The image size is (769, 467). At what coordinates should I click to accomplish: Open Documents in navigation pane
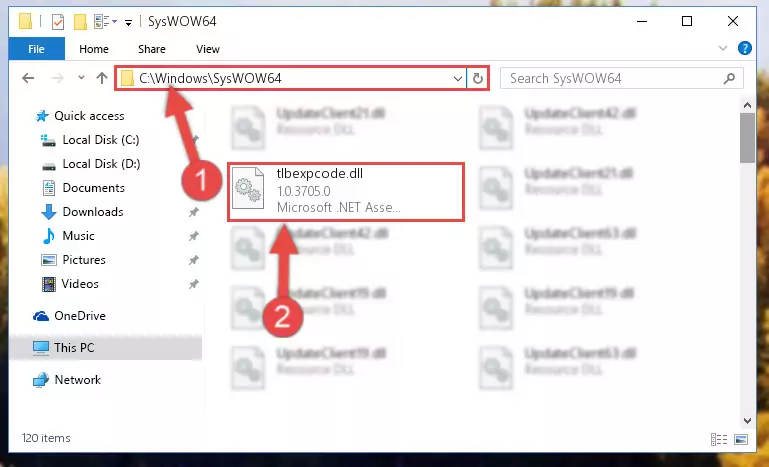pyautogui.click(x=93, y=188)
